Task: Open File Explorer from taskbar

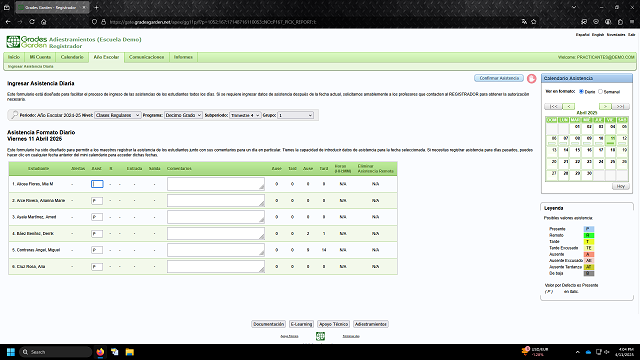Action: point(129,352)
